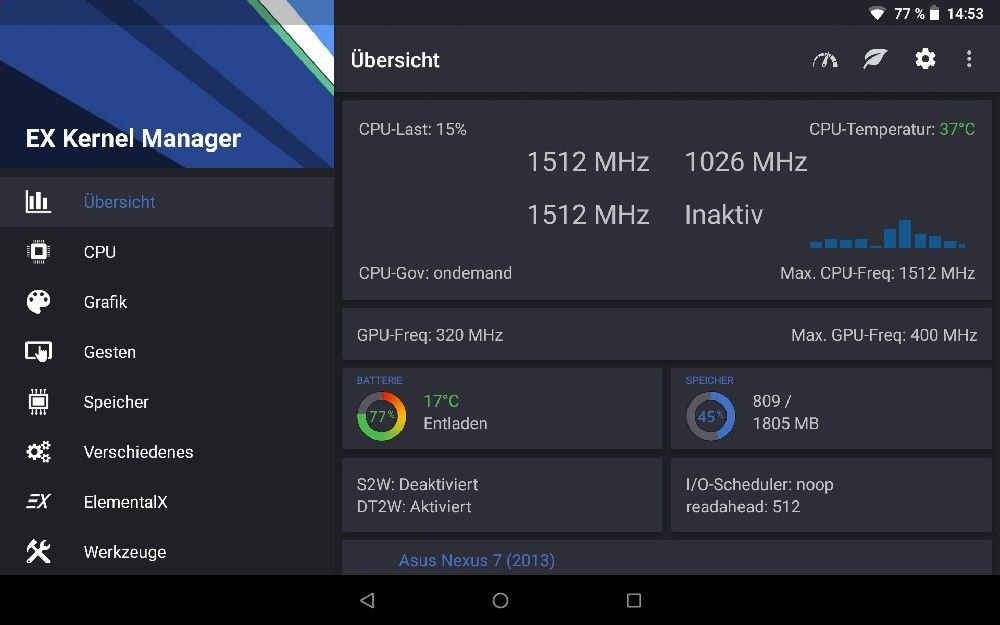This screenshot has width=1000, height=625.
Task: Open the S2W / DT2W gesture card
Action: (502, 495)
